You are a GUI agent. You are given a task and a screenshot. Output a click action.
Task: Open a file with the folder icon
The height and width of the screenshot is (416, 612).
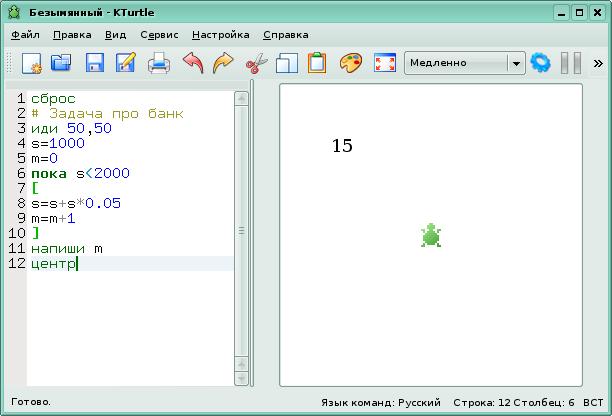coord(62,63)
